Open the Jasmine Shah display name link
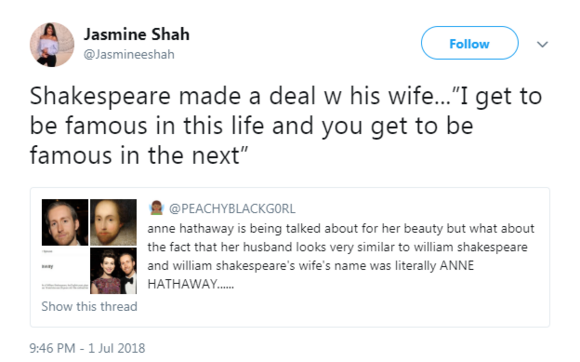The image size is (580, 362). [136, 34]
